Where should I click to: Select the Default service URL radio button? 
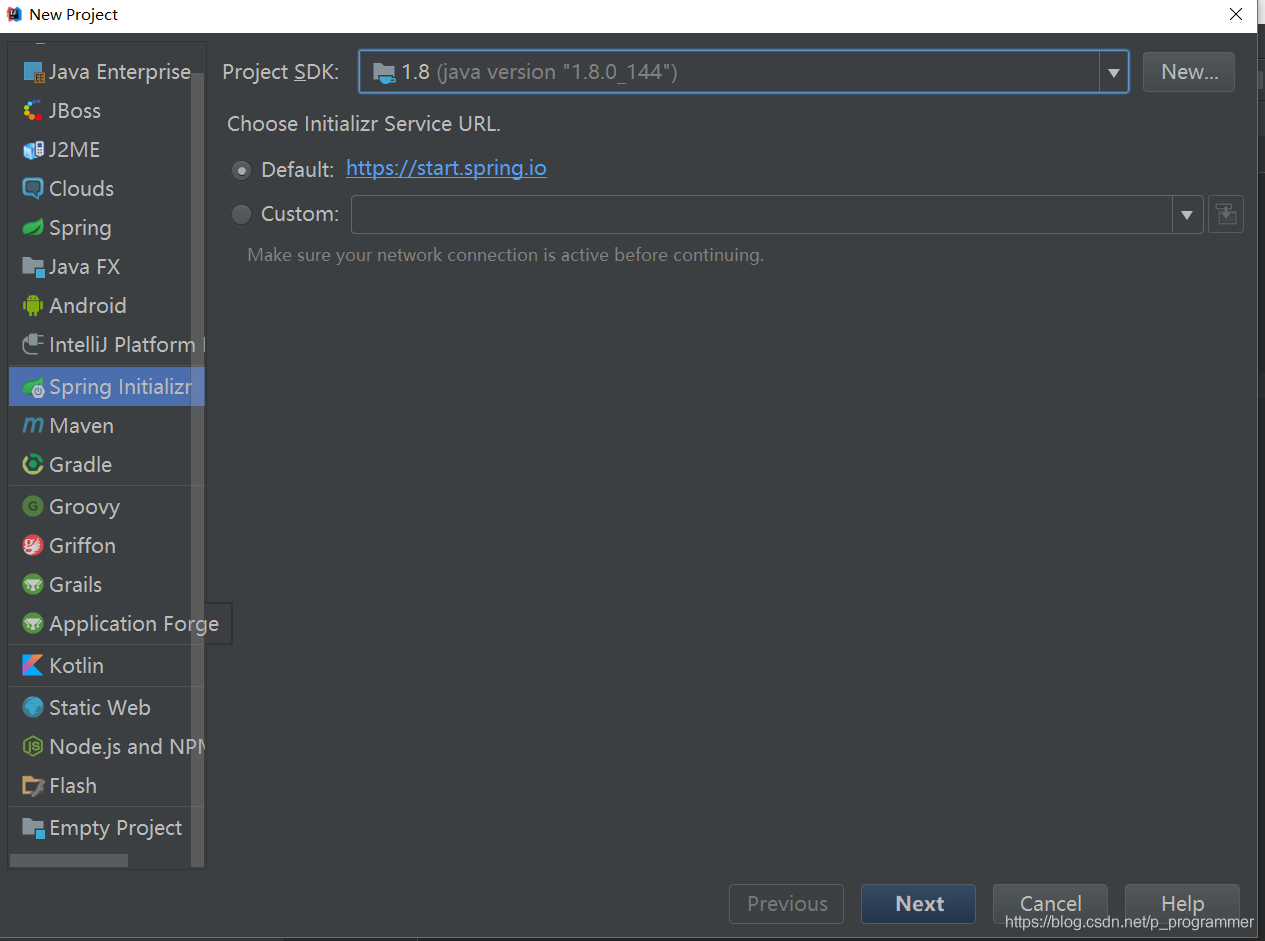[241, 170]
